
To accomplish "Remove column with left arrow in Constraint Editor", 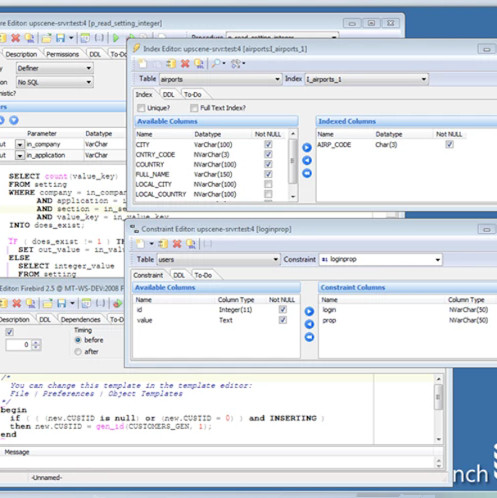I will (x=309, y=324).
